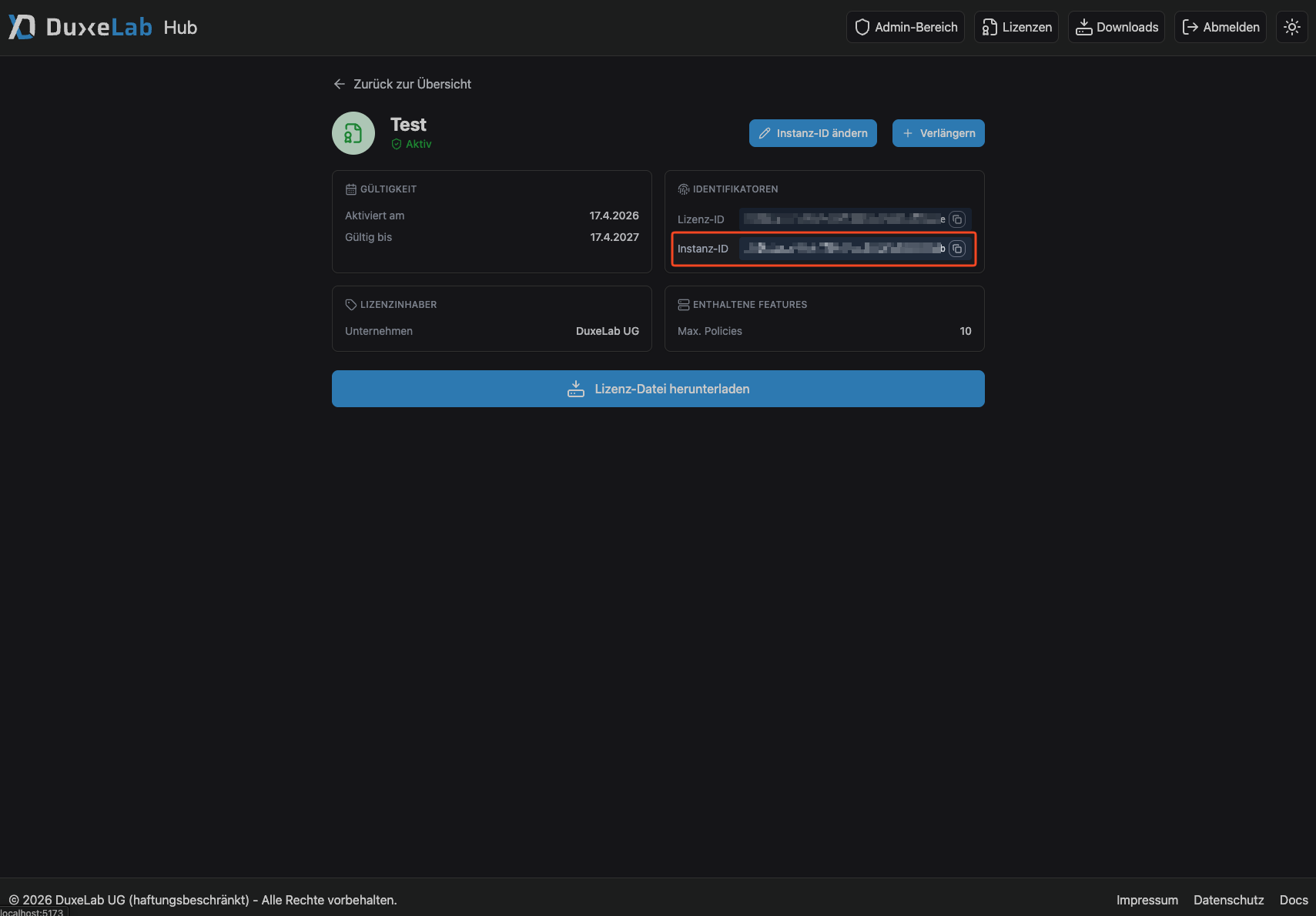1316x916 pixels.
Task: Click the Gültigkeit calendar icon
Action: [351, 189]
